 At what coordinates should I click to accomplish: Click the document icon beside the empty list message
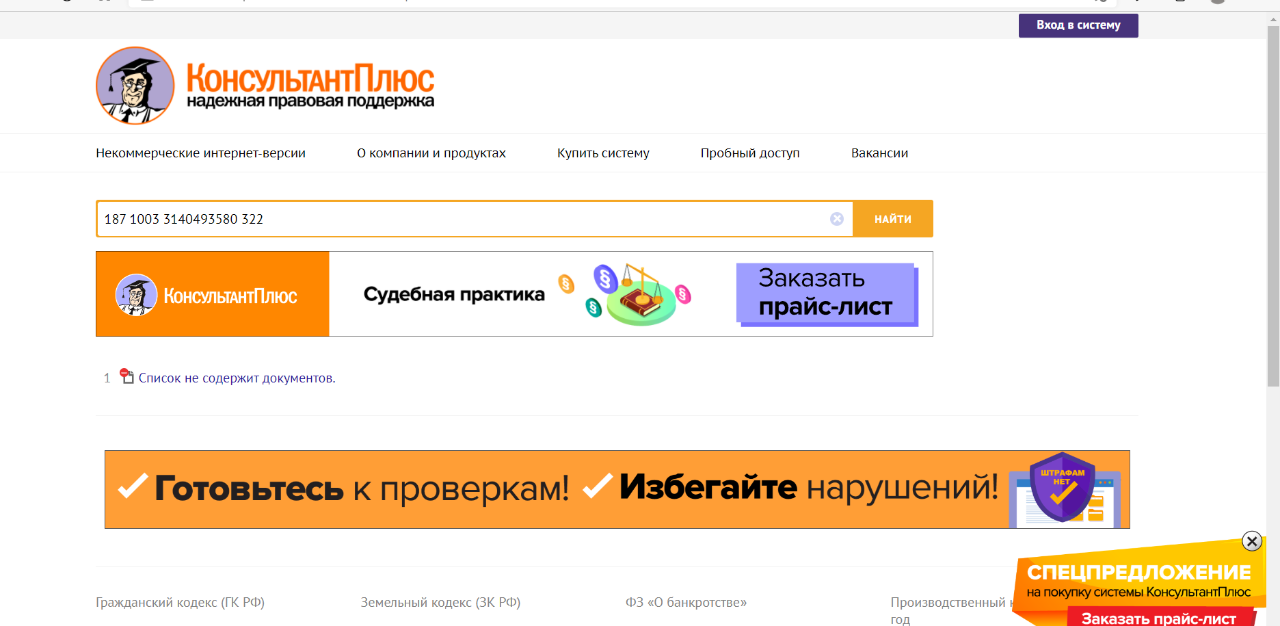[x=126, y=377]
